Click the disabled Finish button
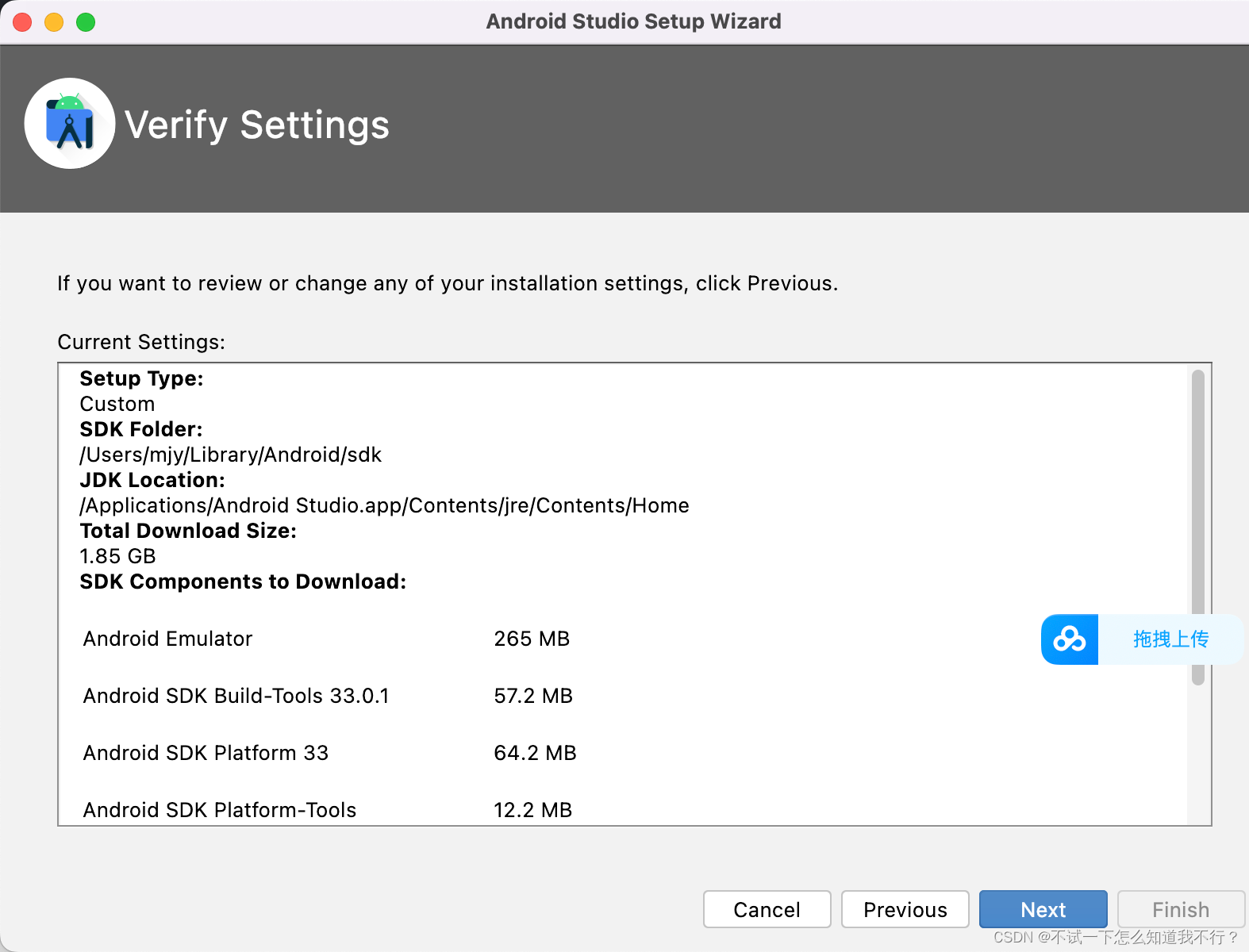Viewport: 1249px width, 952px height. point(1181,909)
